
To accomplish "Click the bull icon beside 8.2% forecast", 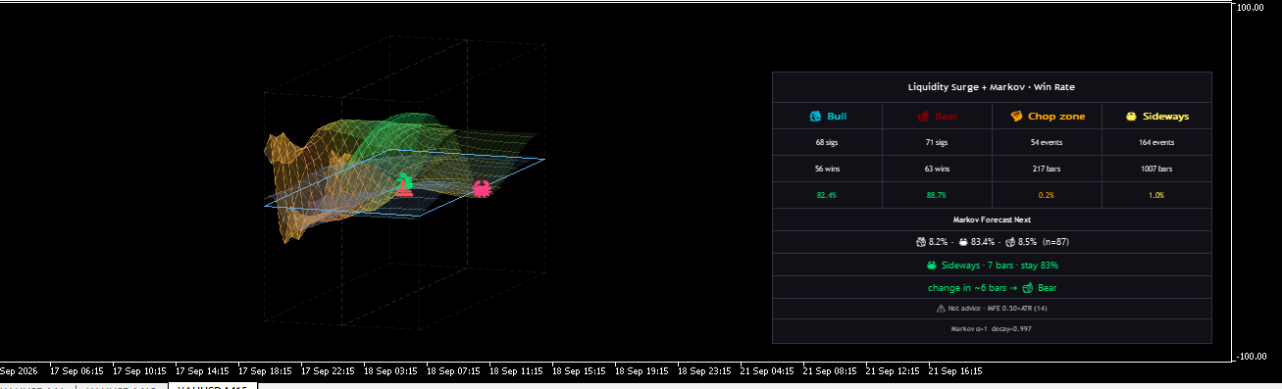I will point(921,241).
